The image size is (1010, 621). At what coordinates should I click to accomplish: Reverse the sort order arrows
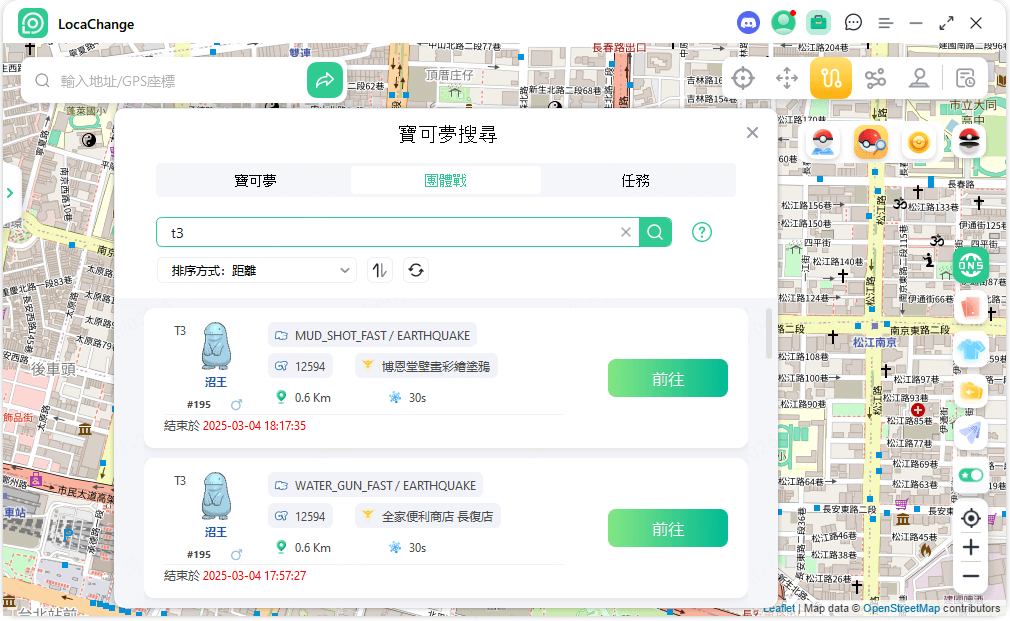(379, 270)
